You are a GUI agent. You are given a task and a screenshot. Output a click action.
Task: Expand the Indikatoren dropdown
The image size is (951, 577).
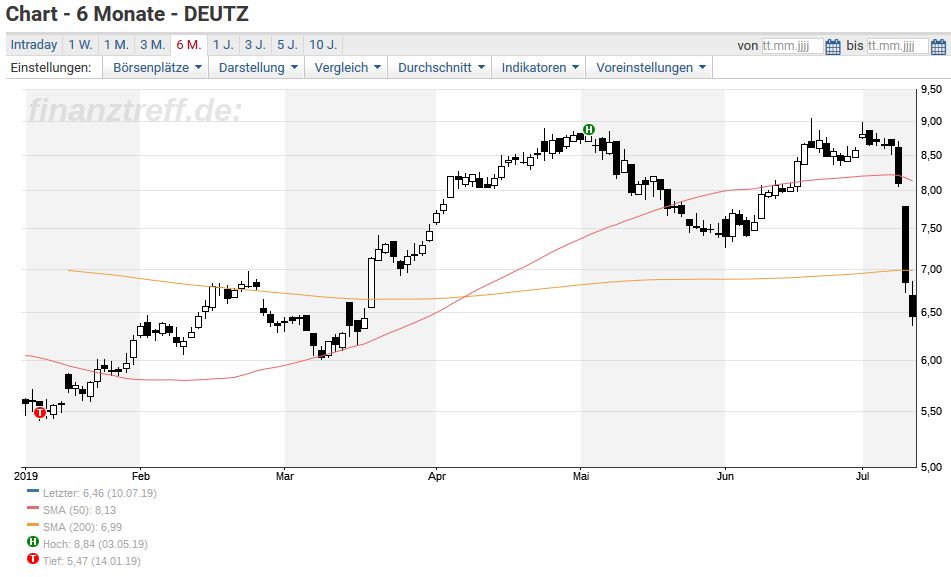540,67
